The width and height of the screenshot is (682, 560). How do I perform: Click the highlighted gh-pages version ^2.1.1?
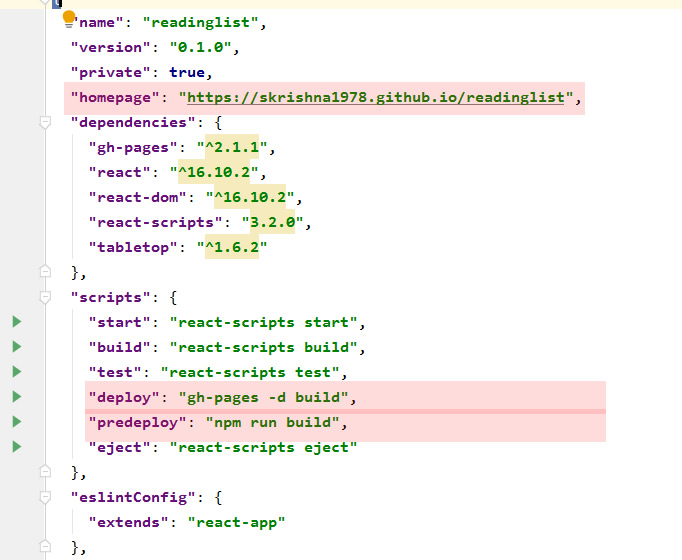231,148
